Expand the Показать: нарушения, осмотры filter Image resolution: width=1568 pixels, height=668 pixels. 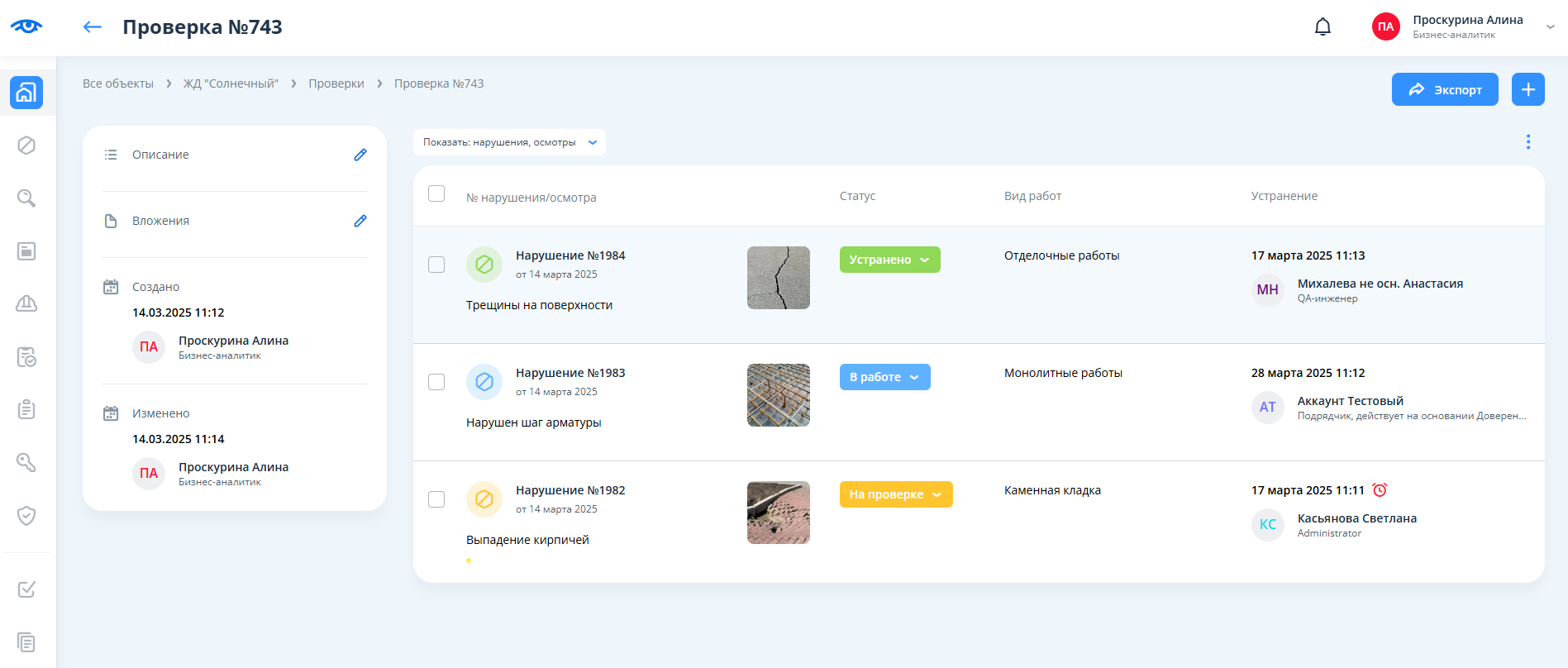pos(509,142)
